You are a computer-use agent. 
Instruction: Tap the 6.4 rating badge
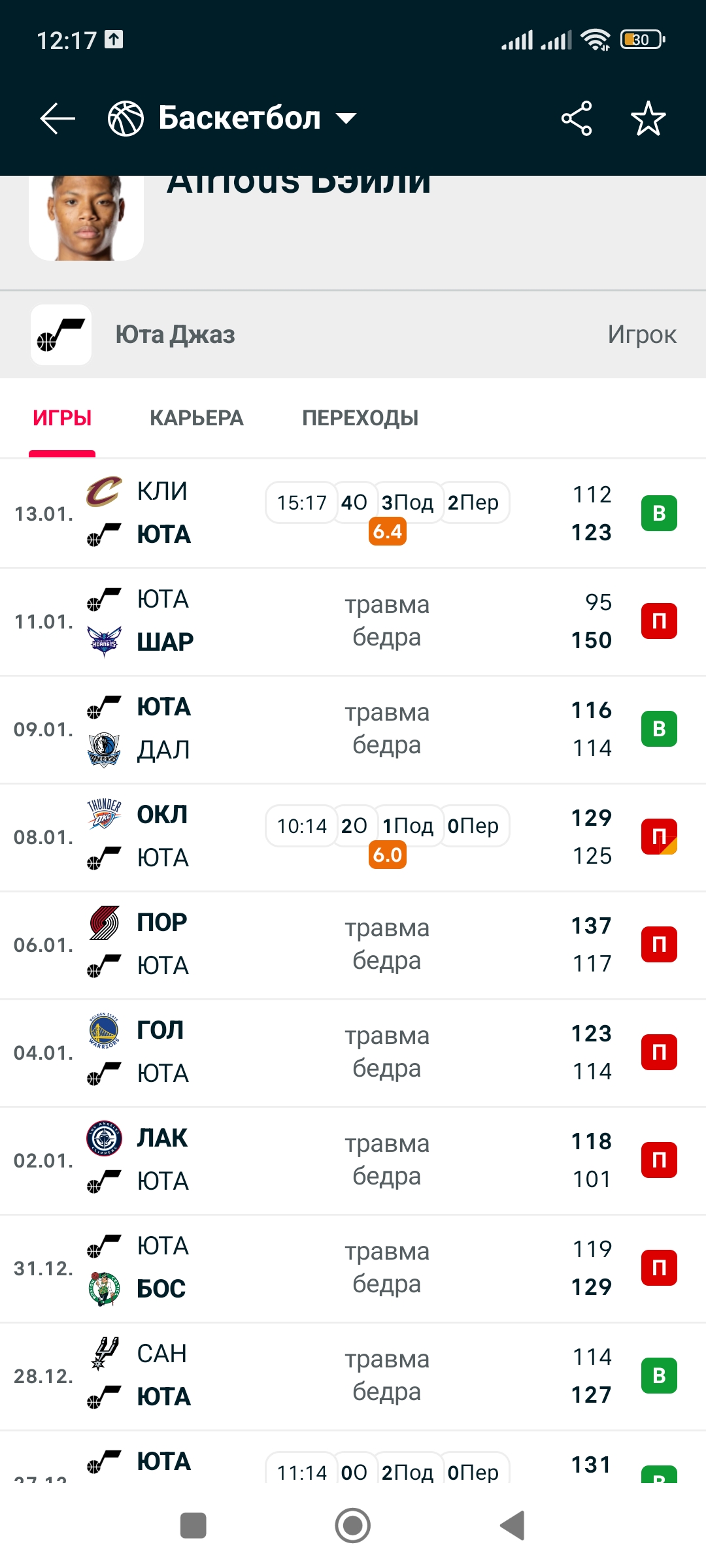point(388,531)
